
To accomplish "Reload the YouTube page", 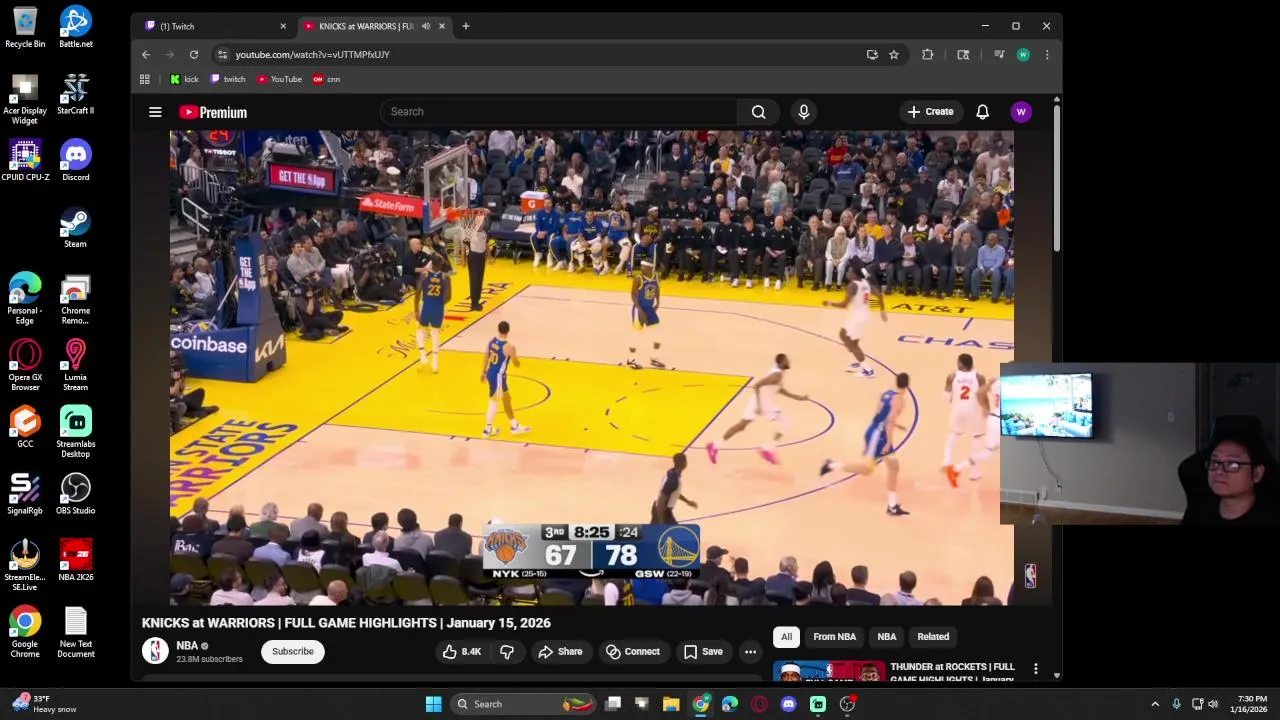I will click(194, 55).
